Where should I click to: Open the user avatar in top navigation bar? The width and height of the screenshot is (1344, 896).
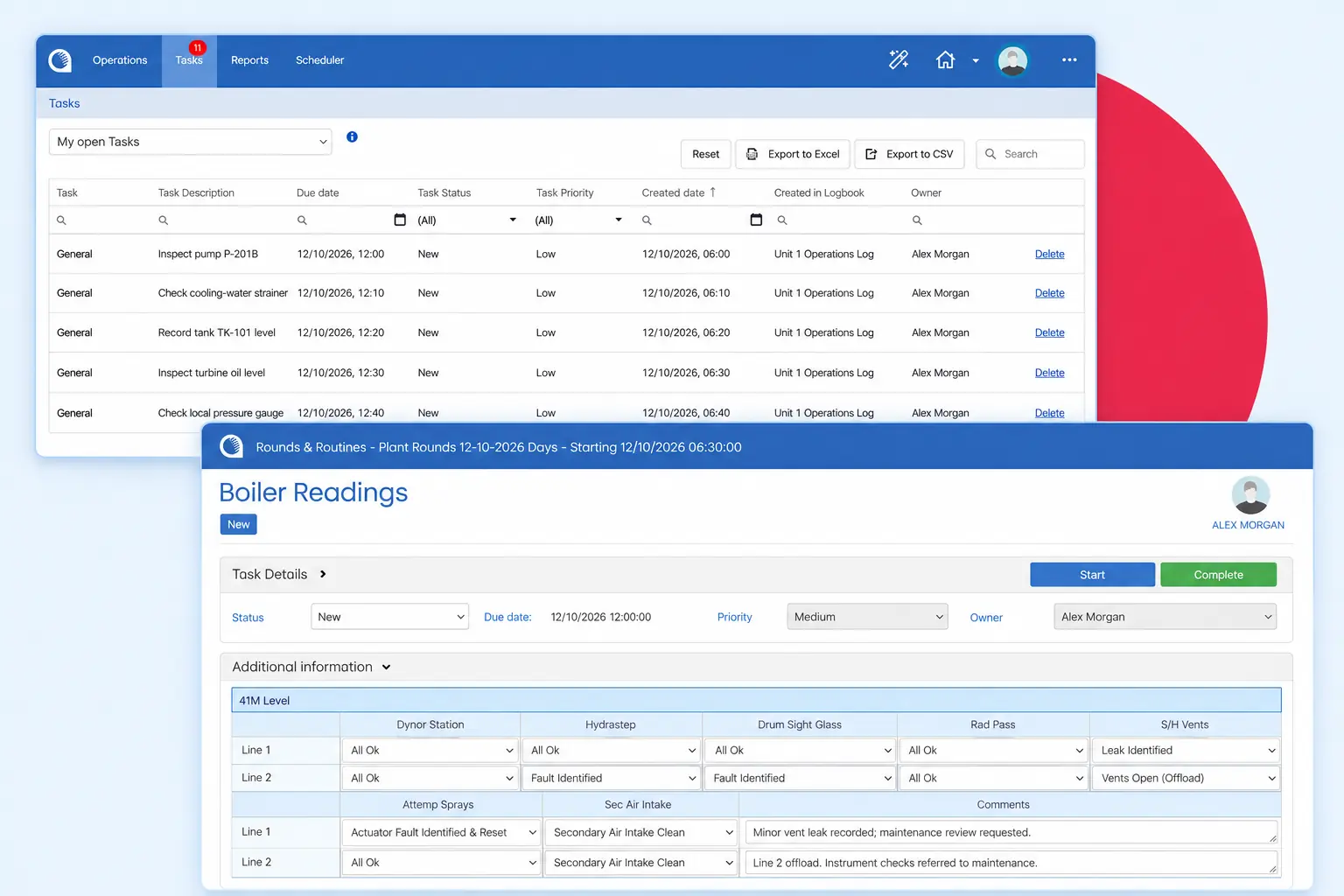click(x=1012, y=60)
